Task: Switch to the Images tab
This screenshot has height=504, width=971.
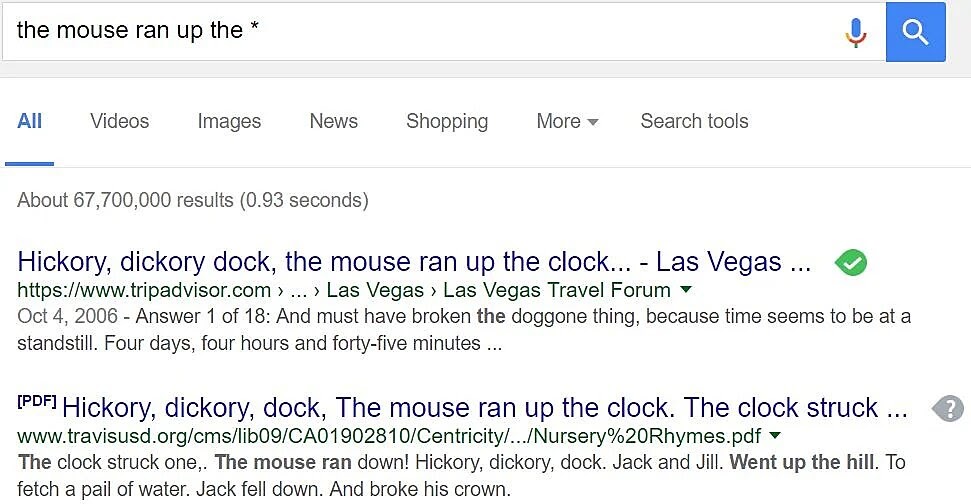Action: pos(229,121)
